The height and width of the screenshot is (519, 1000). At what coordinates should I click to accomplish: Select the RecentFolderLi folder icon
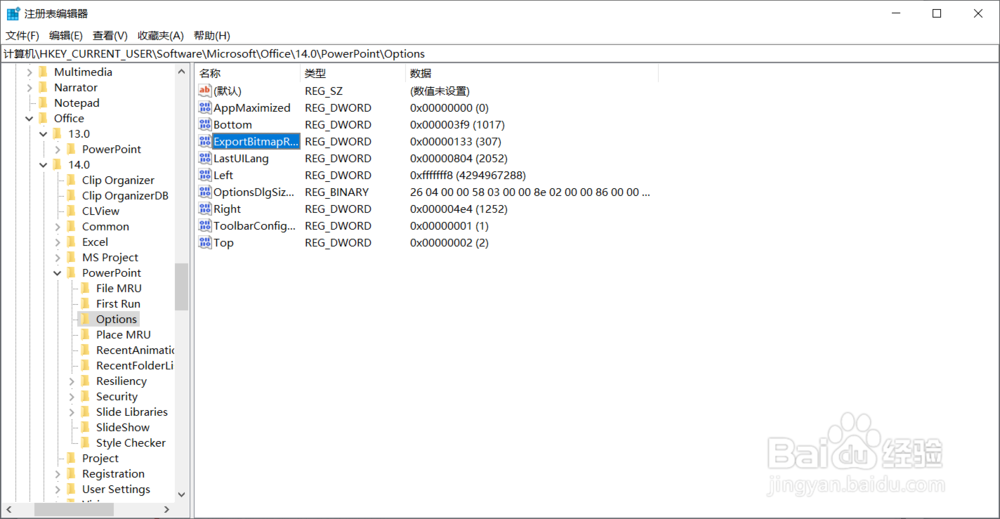pos(85,365)
